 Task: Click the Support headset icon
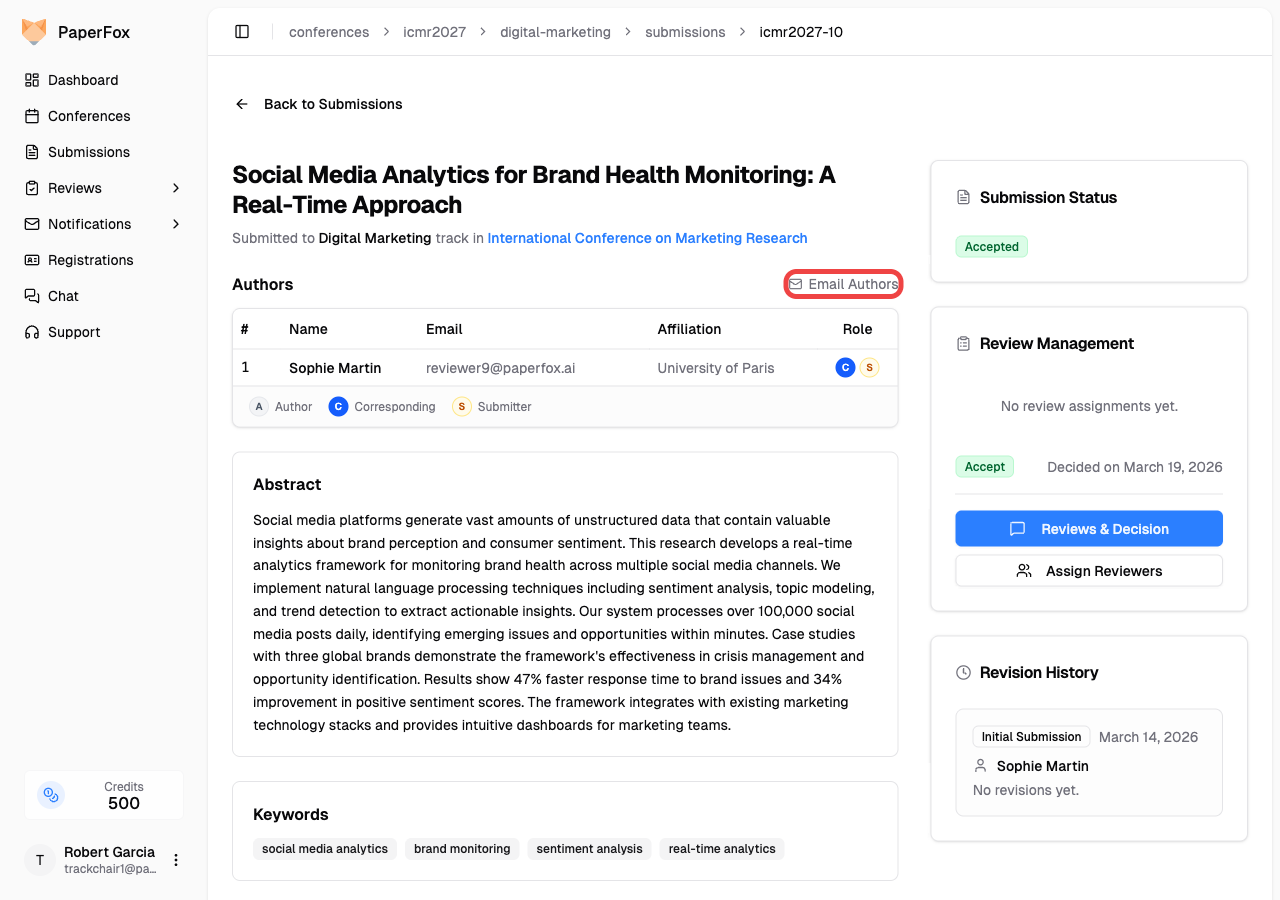tap(32, 332)
